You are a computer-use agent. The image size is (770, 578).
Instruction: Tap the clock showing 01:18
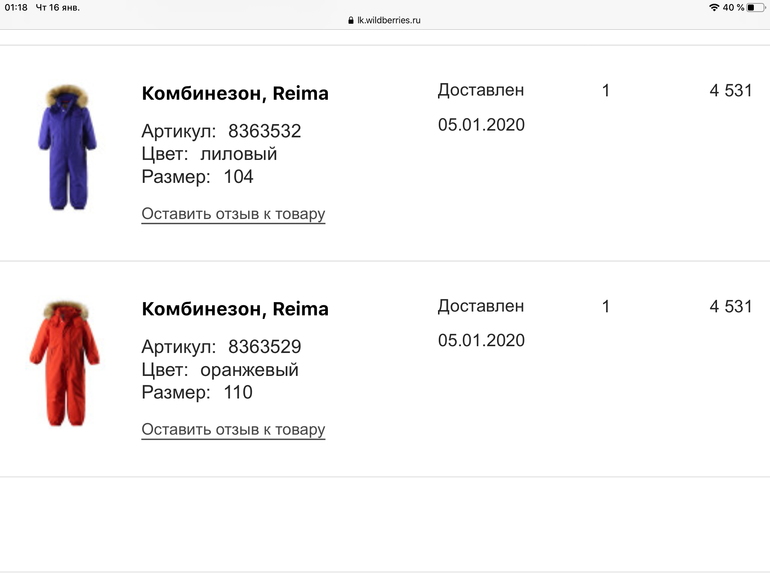pos(17,7)
